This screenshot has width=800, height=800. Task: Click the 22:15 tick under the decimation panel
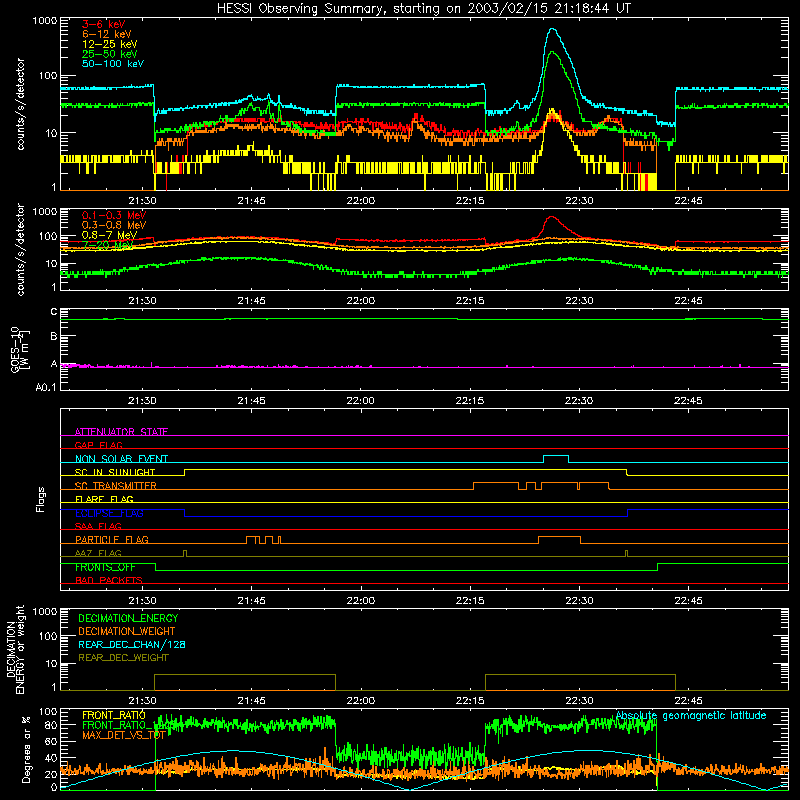470,701
